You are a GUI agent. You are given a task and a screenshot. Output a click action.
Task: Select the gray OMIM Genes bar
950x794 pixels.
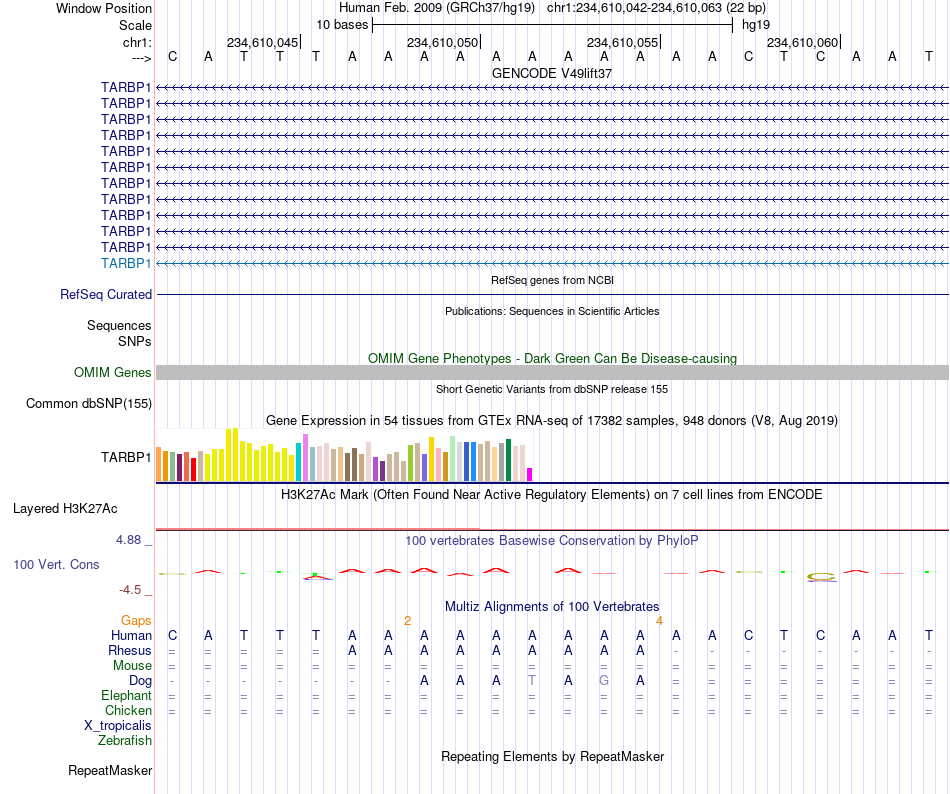click(x=552, y=372)
